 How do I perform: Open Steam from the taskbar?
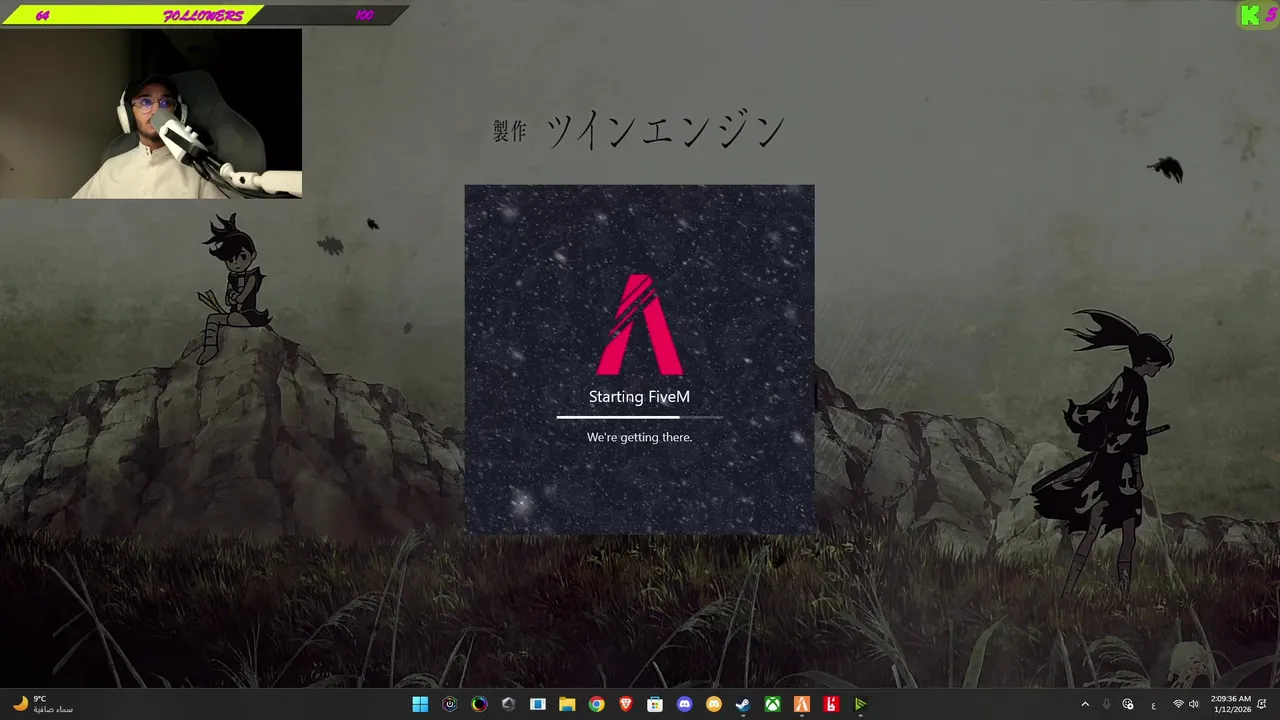(x=743, y=704)
